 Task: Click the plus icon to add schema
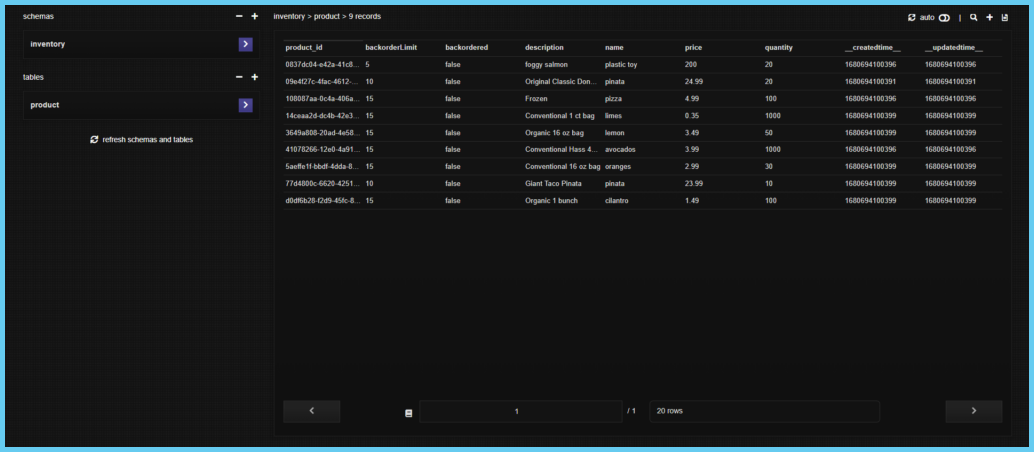tap(254, 17)
